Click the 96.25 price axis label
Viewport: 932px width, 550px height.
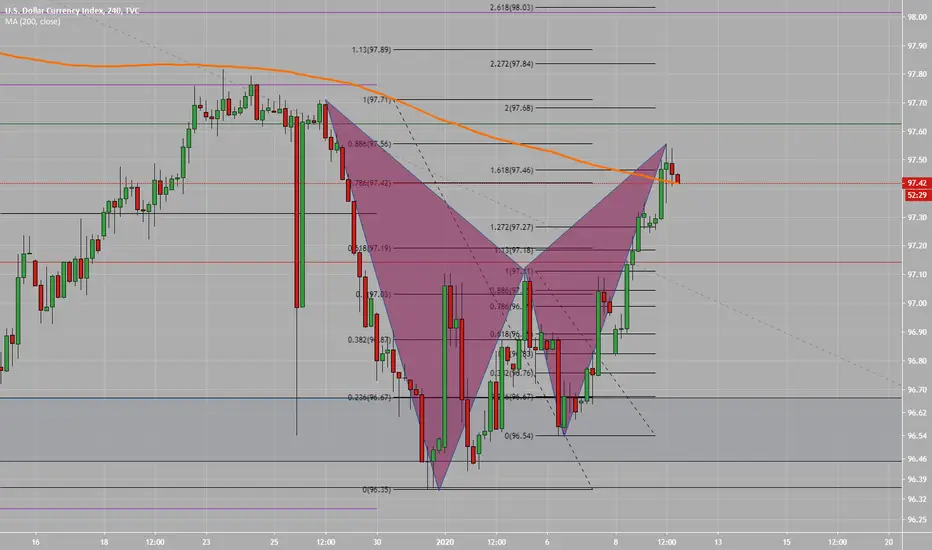pyautogui.click(x=917, y=519)
